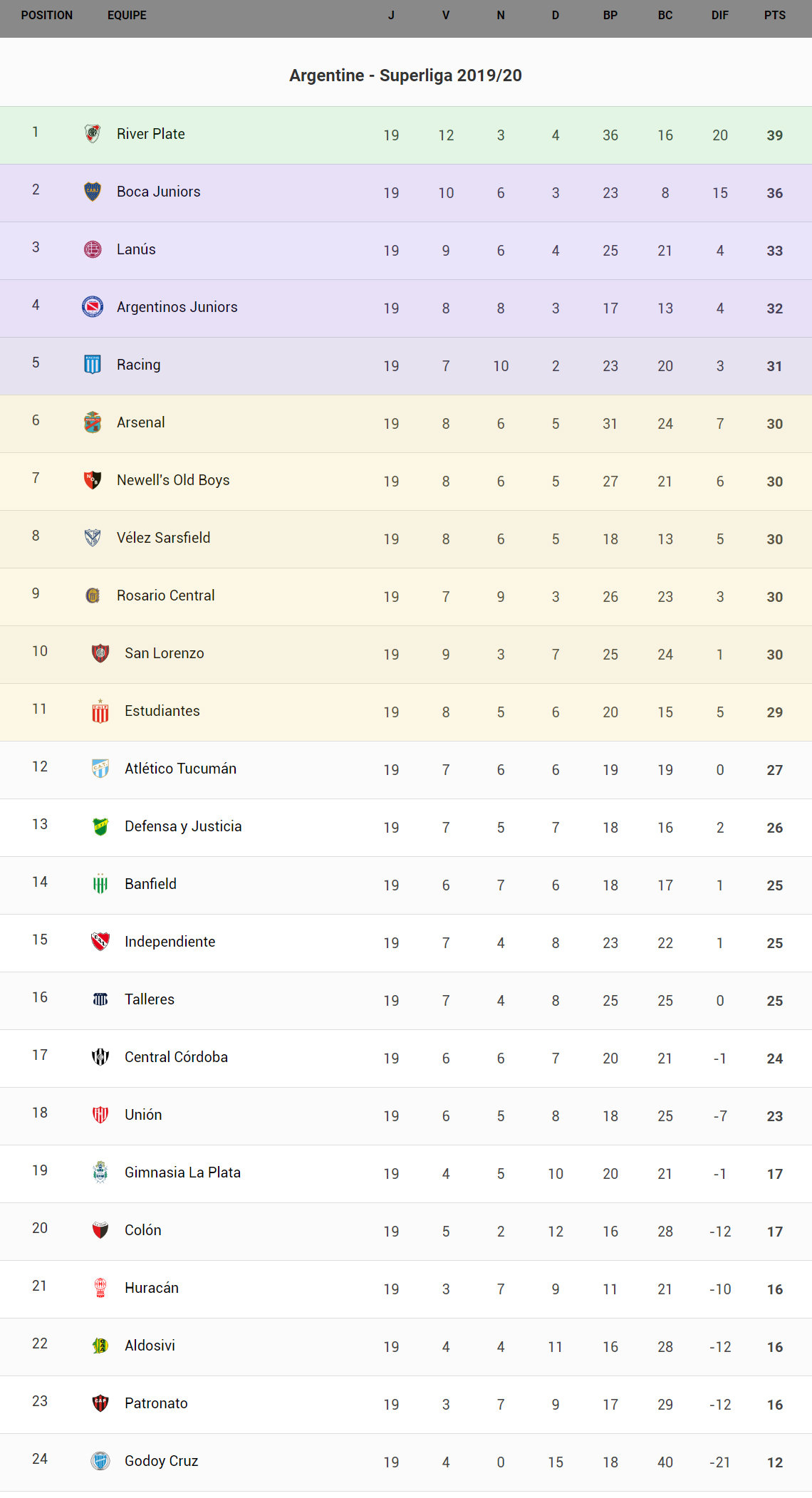
Task: Click the PTS column header
Action: [775, 16]
